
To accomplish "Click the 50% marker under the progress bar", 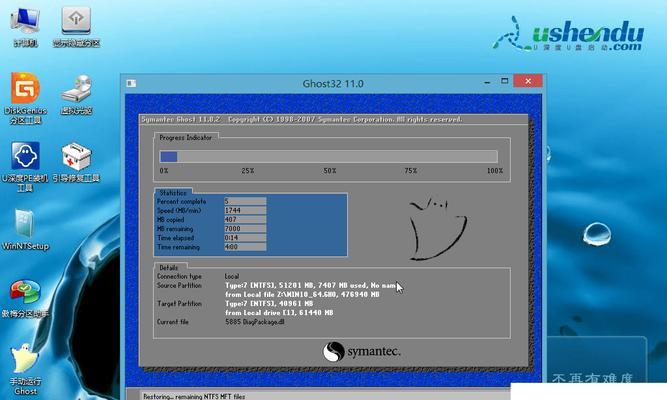I will (x=330, y=171).
